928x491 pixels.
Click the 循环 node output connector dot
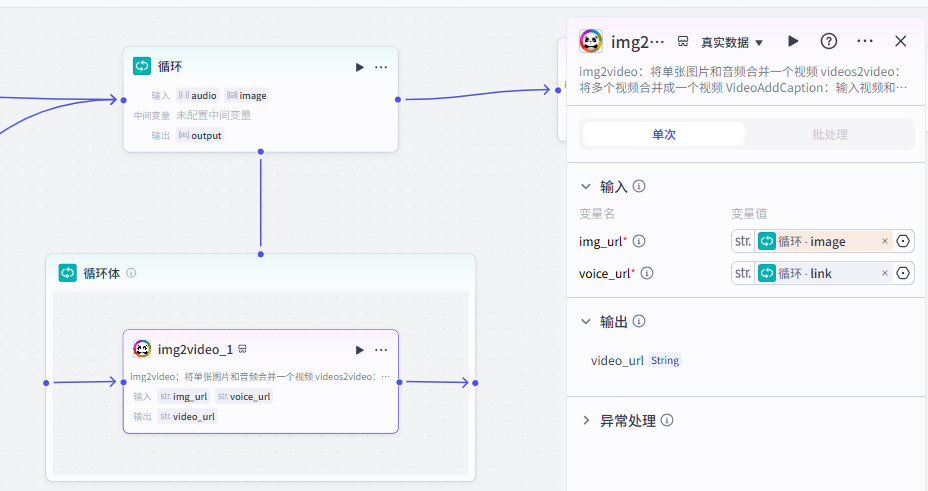(398, 100)
